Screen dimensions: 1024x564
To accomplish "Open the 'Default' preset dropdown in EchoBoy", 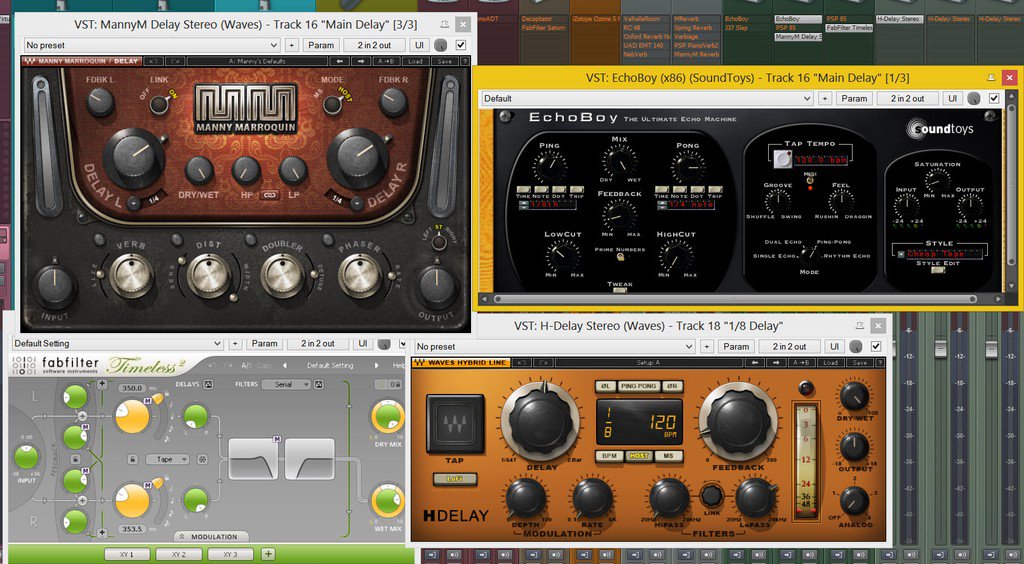I will tap(647, 99).
